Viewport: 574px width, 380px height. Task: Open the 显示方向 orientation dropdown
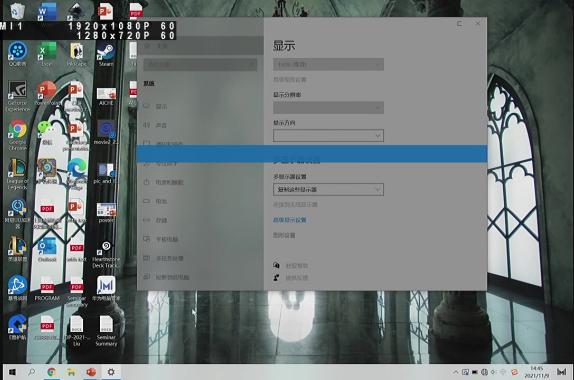tap(328, 135)
